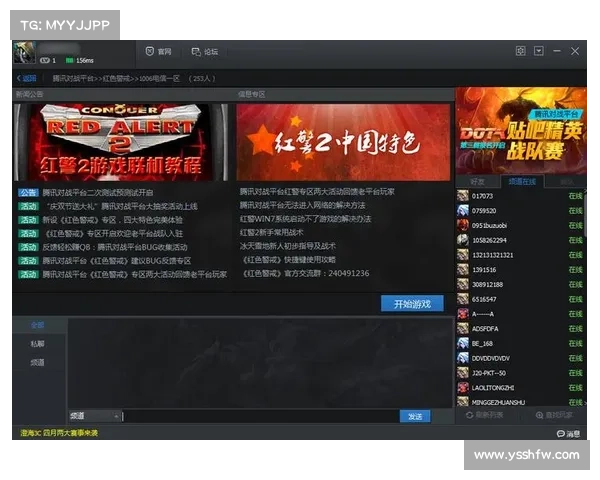
Task: Click the LV level badge icon
Action: pos(45,60)
